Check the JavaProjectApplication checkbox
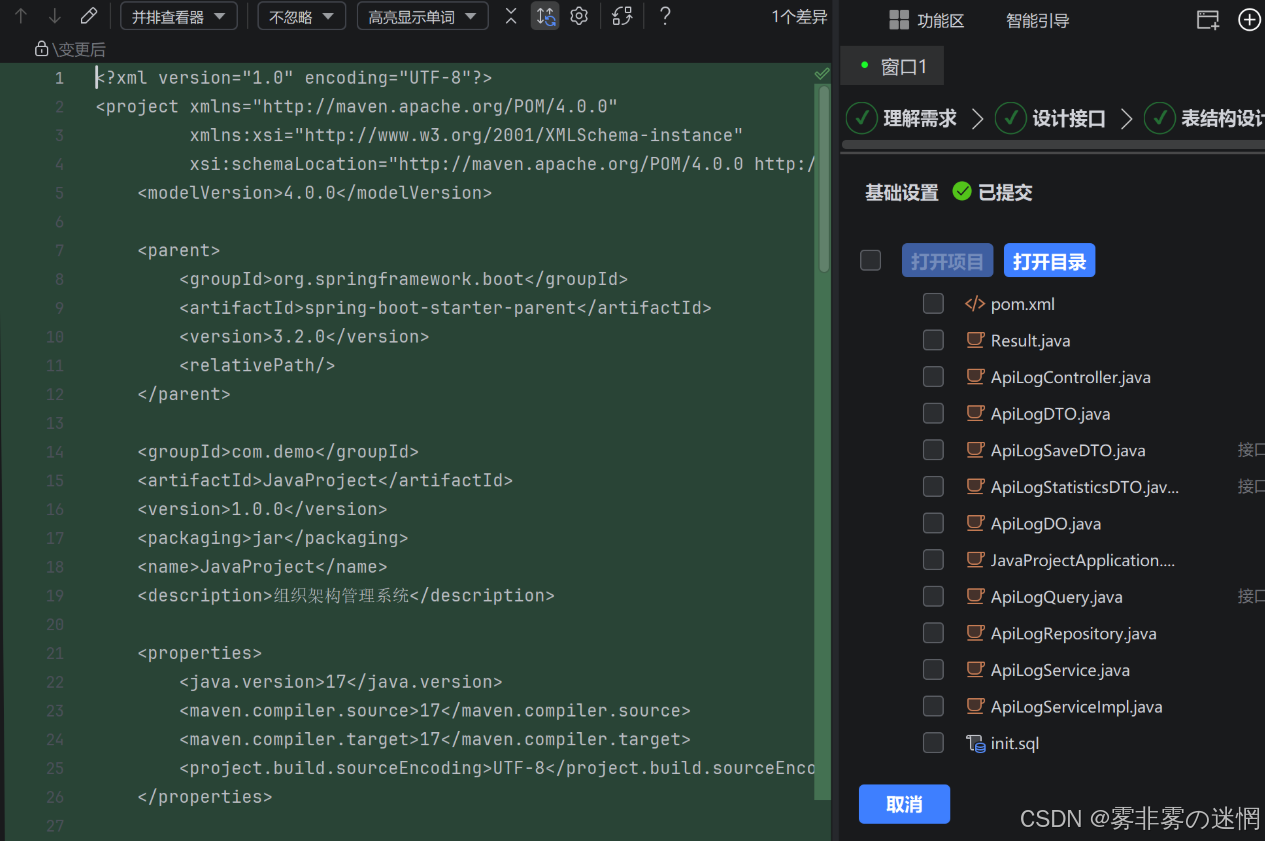Screen dimensions: 1265x841 point(933,560)
